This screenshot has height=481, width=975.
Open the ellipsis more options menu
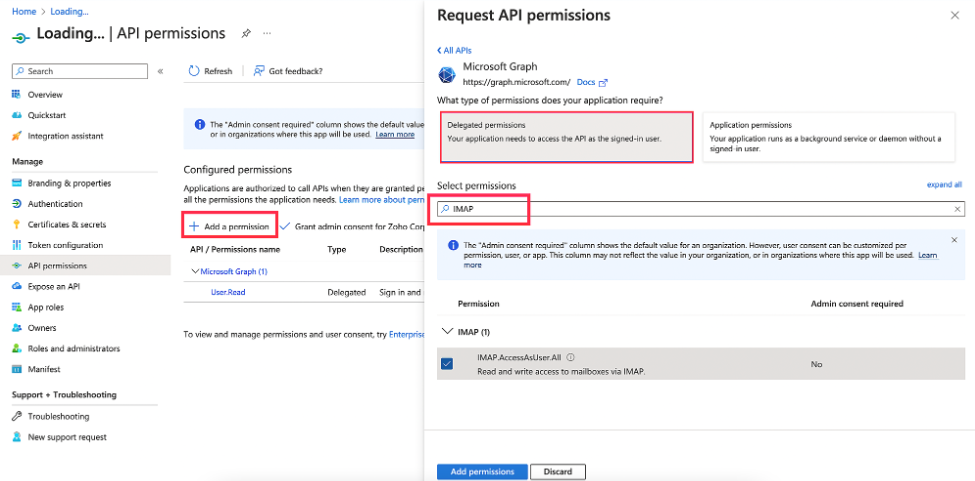click(x=267, y=33)
